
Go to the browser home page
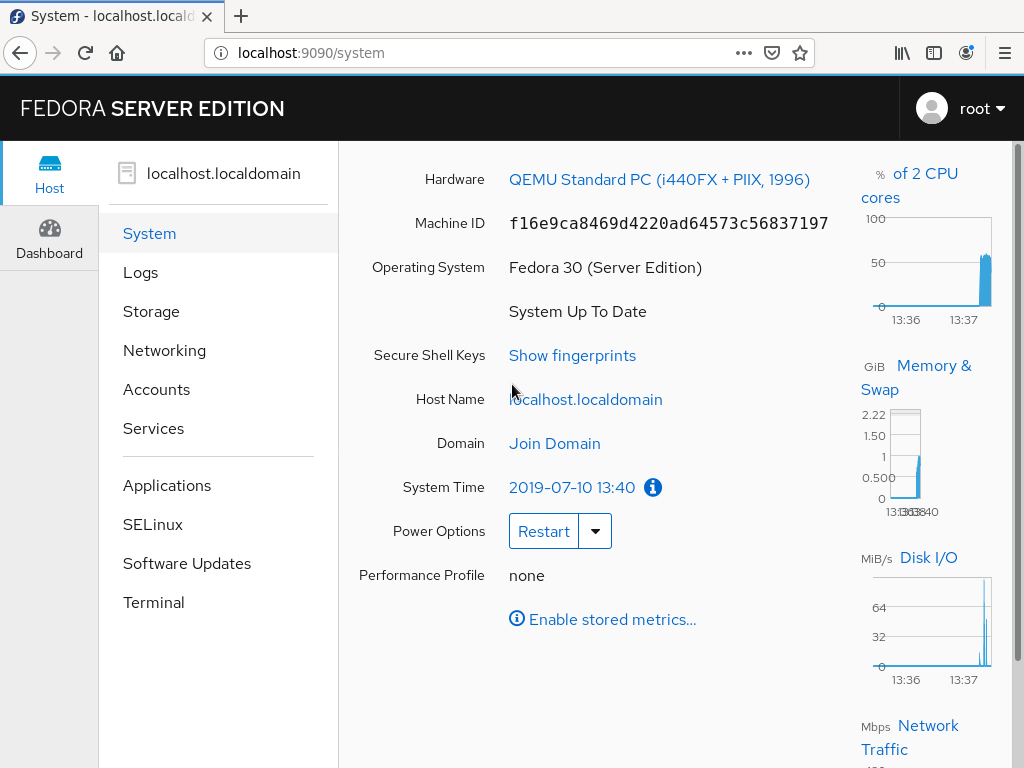coord(117,53)
